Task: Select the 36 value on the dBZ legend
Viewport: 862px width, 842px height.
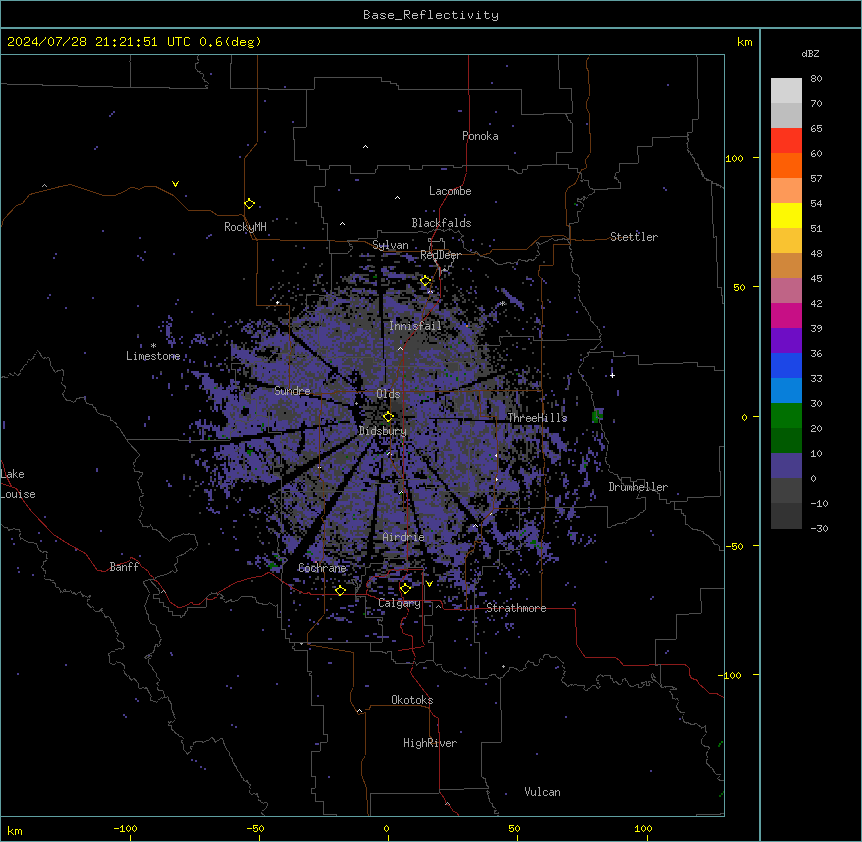Action: tap(816, 353)
